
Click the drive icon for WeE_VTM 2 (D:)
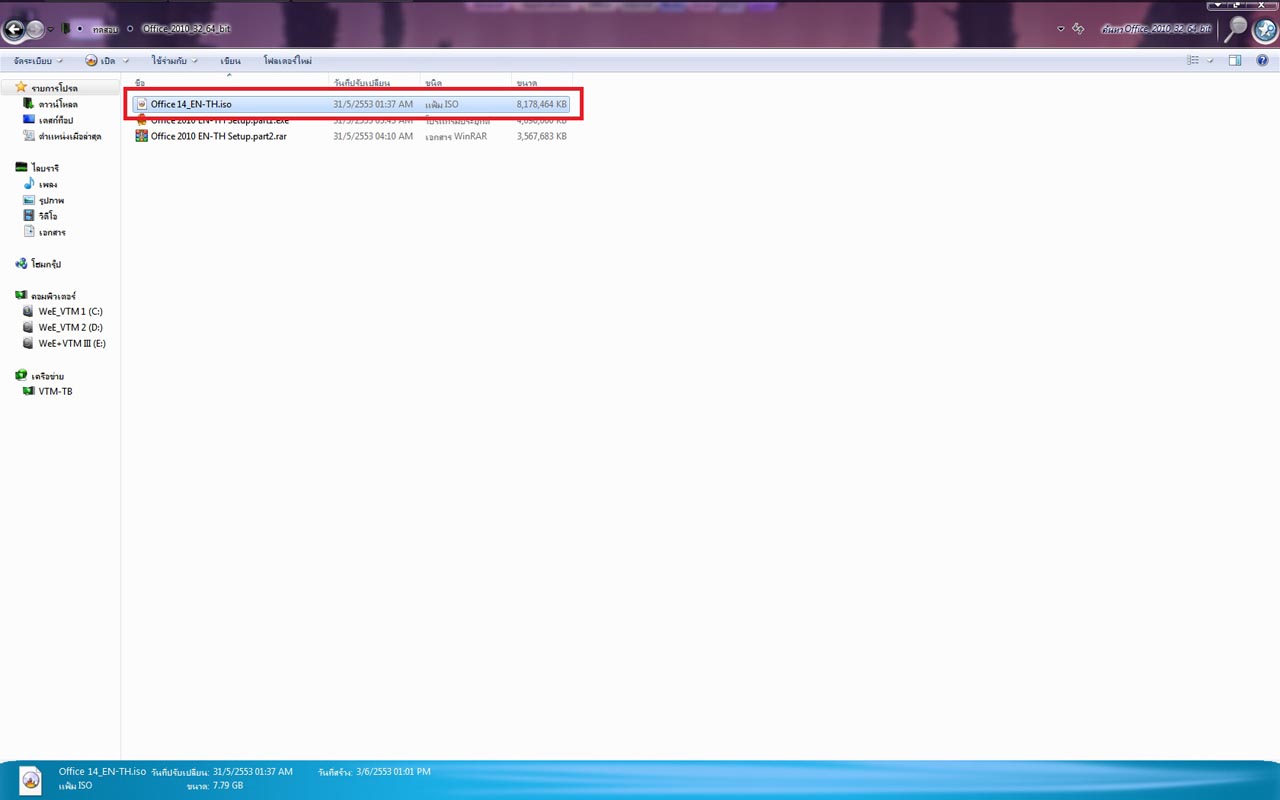(x=29, y=327)
